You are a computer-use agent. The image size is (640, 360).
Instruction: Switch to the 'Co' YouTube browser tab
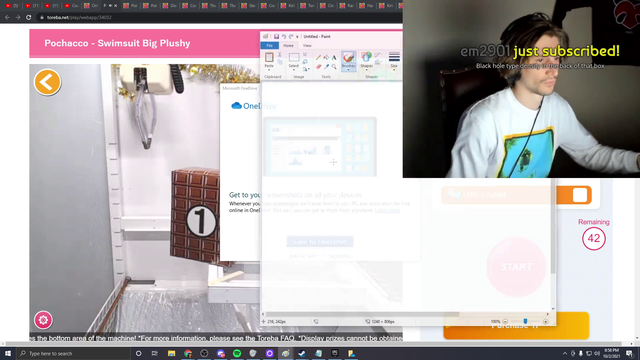coord(72,6)
